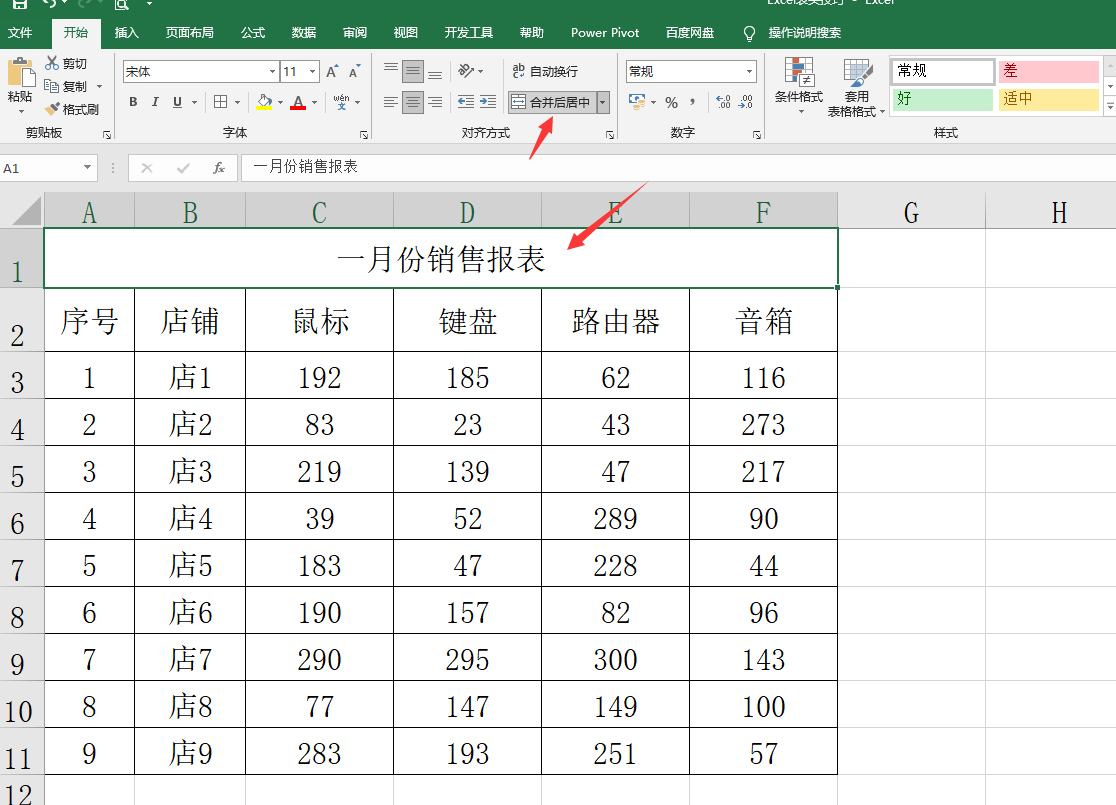Apply the 好 (Good) cell style
This screenshot has width=1116, height=805.
(942, 99)
